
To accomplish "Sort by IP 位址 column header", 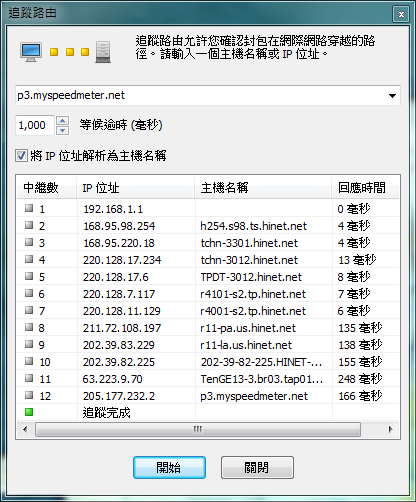I will (x=136, y=188).
